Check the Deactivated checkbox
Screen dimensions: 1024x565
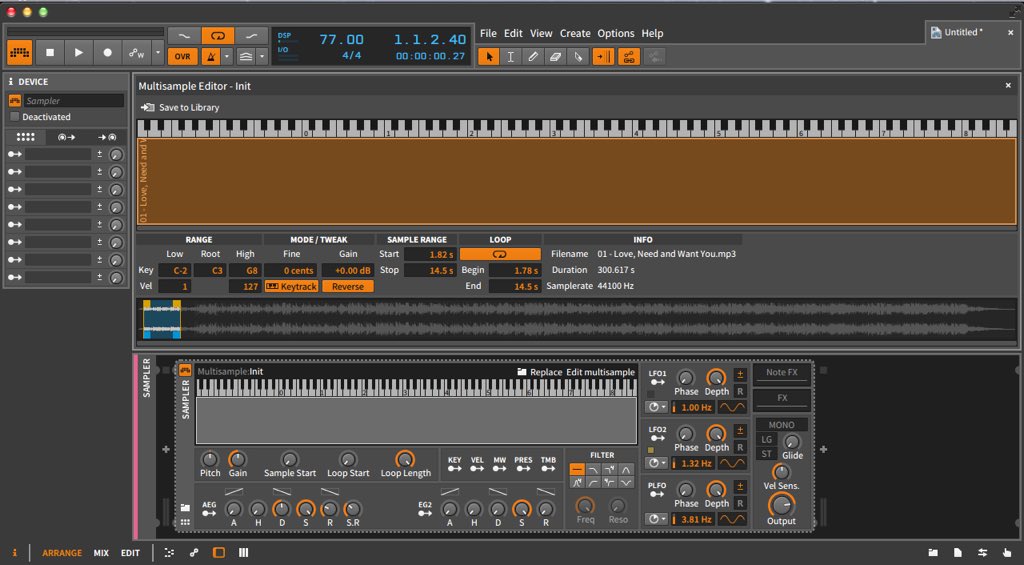[14, 117]
